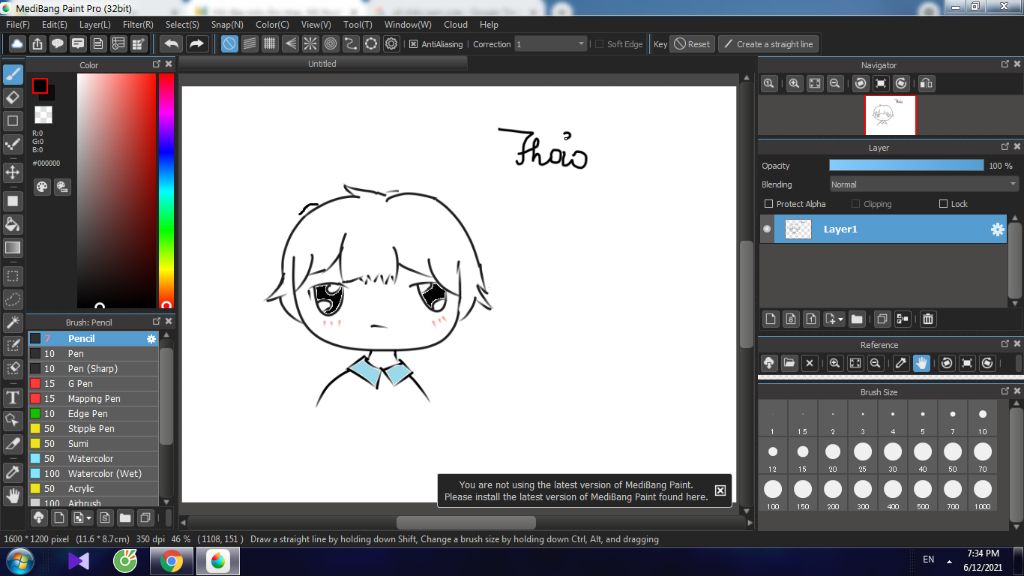Expand add-layer dropdown arrow
The width and height of the screenshot is (1024, 576).
[840, 319]
